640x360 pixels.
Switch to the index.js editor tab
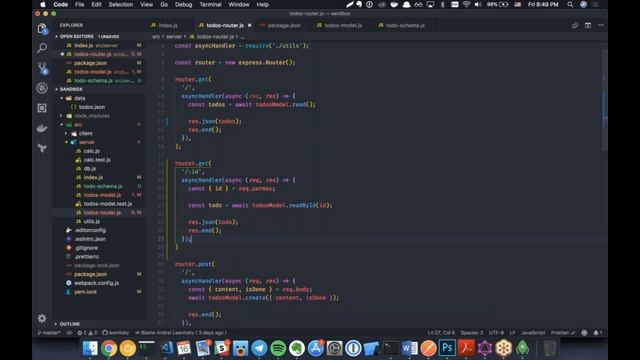click(164, 25)
